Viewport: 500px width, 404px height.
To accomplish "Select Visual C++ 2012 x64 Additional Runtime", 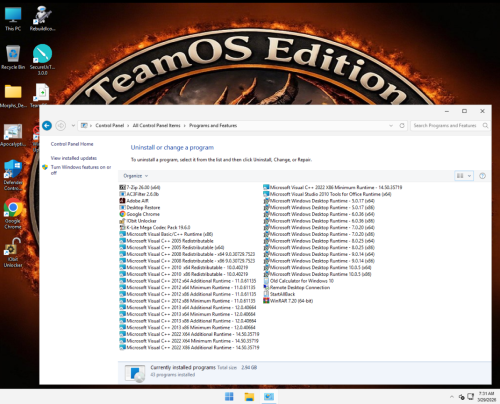I will click(188, 281).
